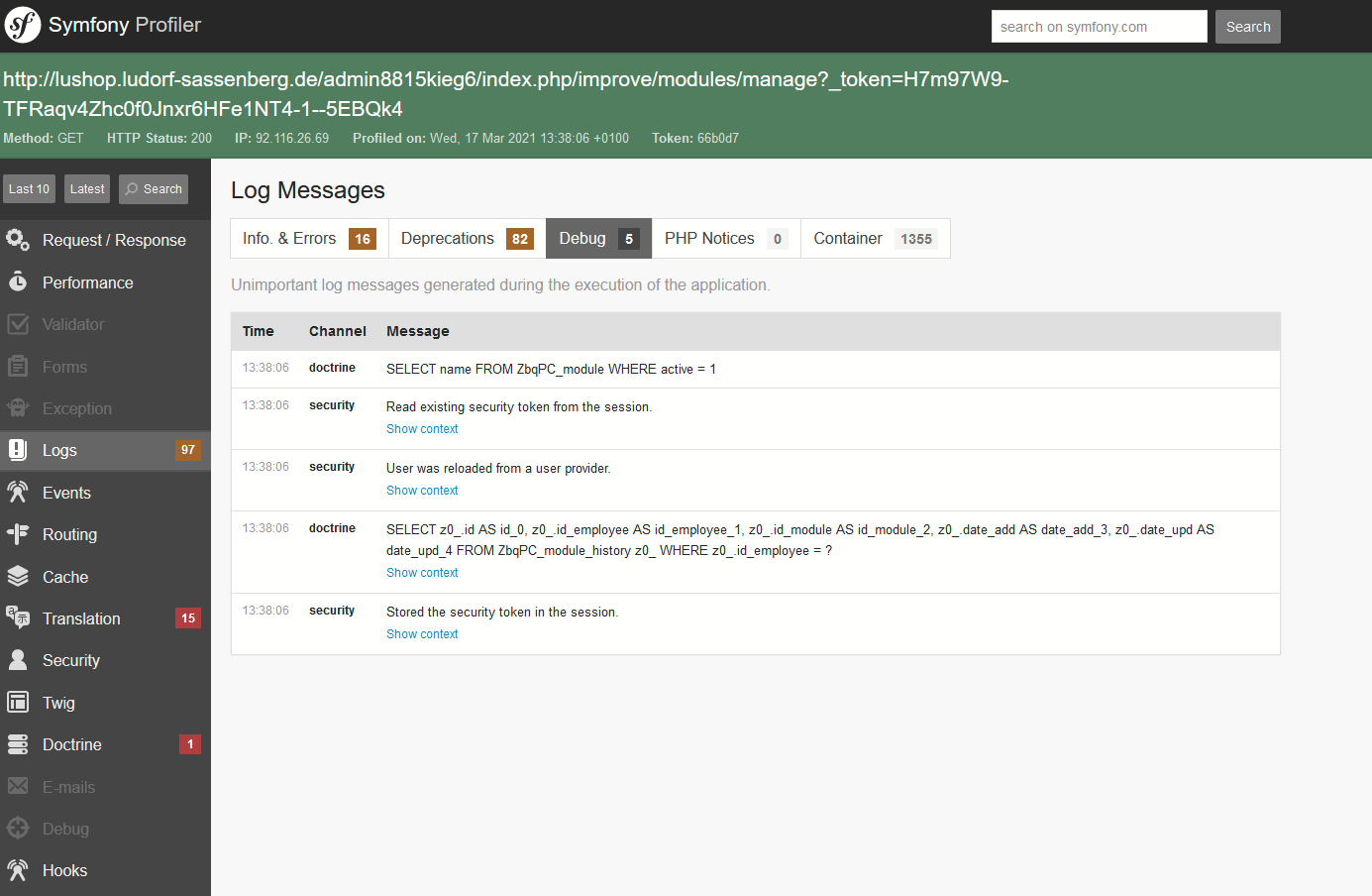
Task: Click the Channel column header
Action: 337,331
